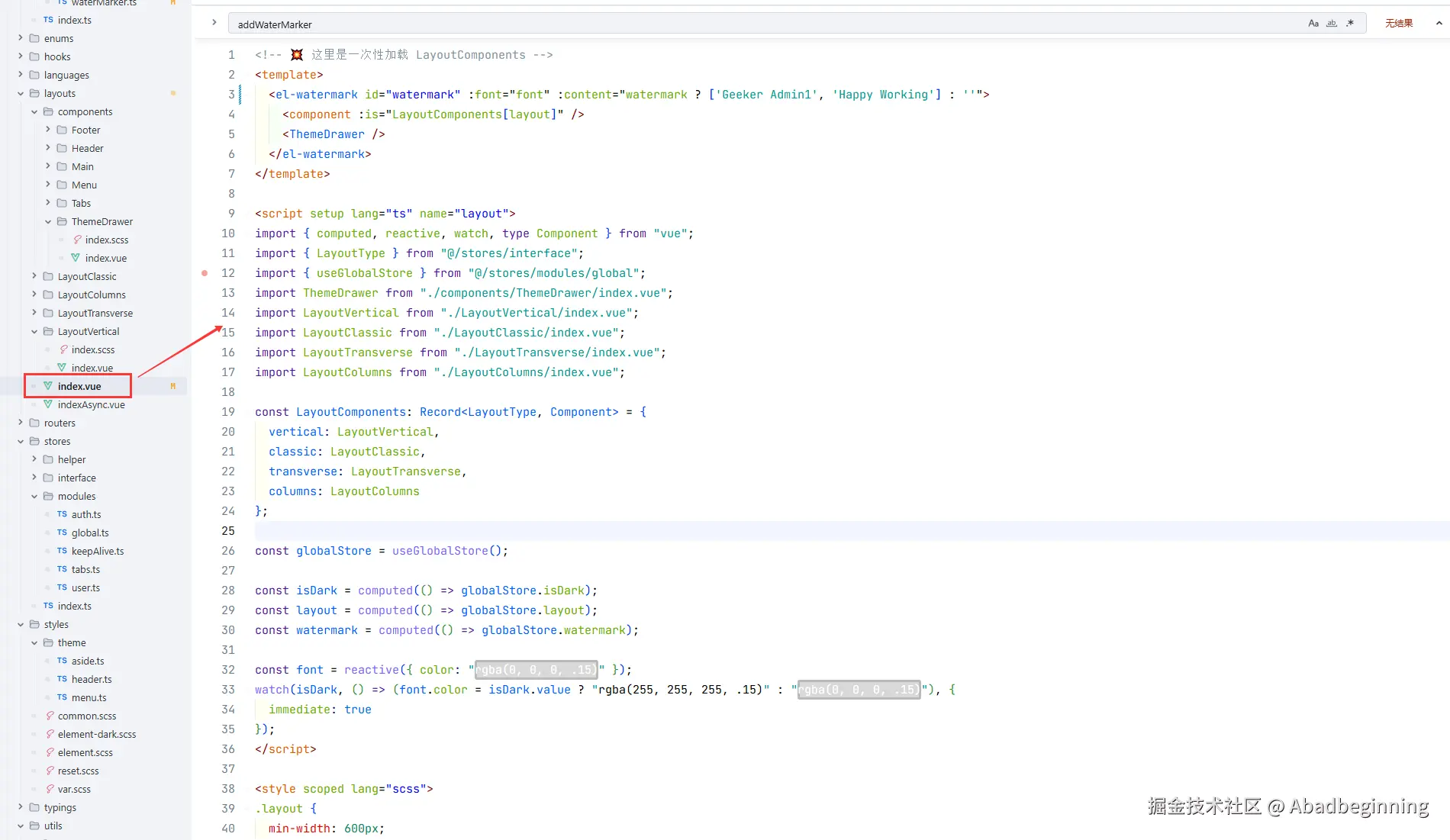Click the enums folder icon
The height and width of the screenshot is (840, 1450).
click(x=34, y=38)
